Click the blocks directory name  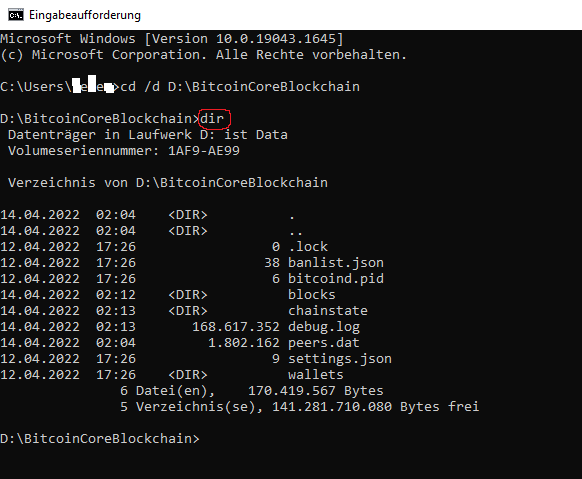[312, 295]
